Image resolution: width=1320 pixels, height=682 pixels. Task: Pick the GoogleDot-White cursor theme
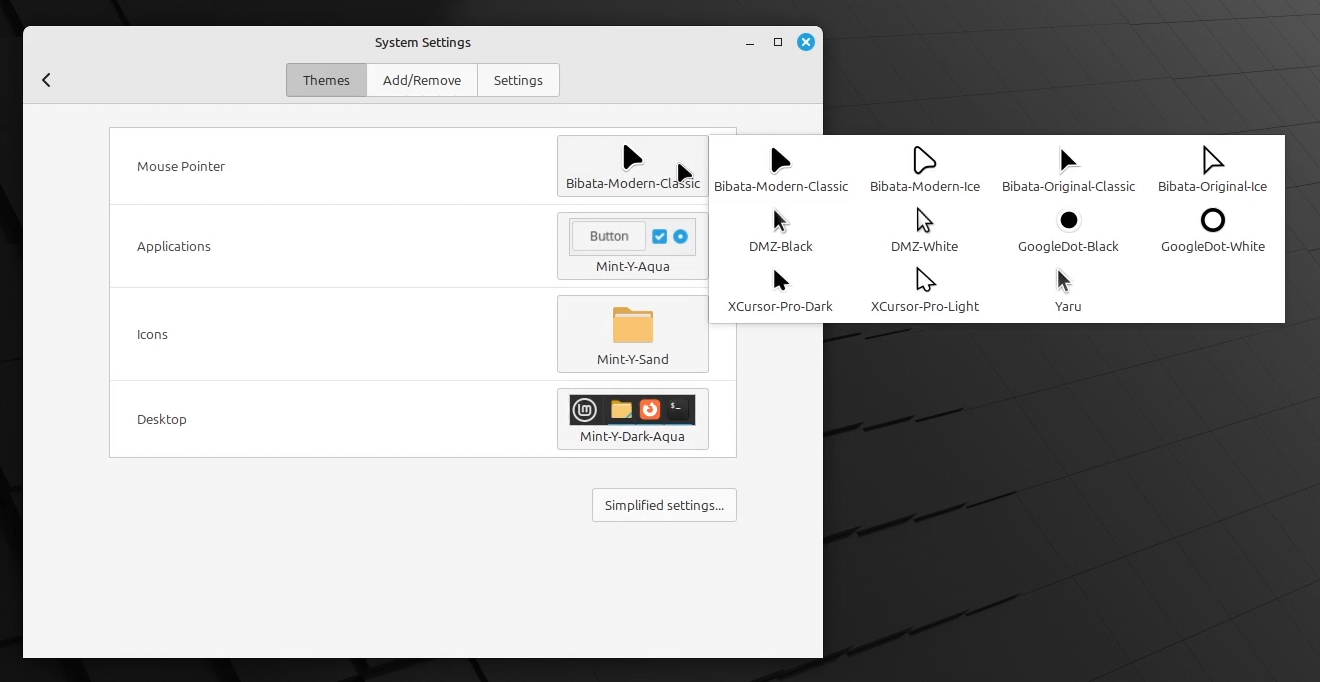[1212, 229]
